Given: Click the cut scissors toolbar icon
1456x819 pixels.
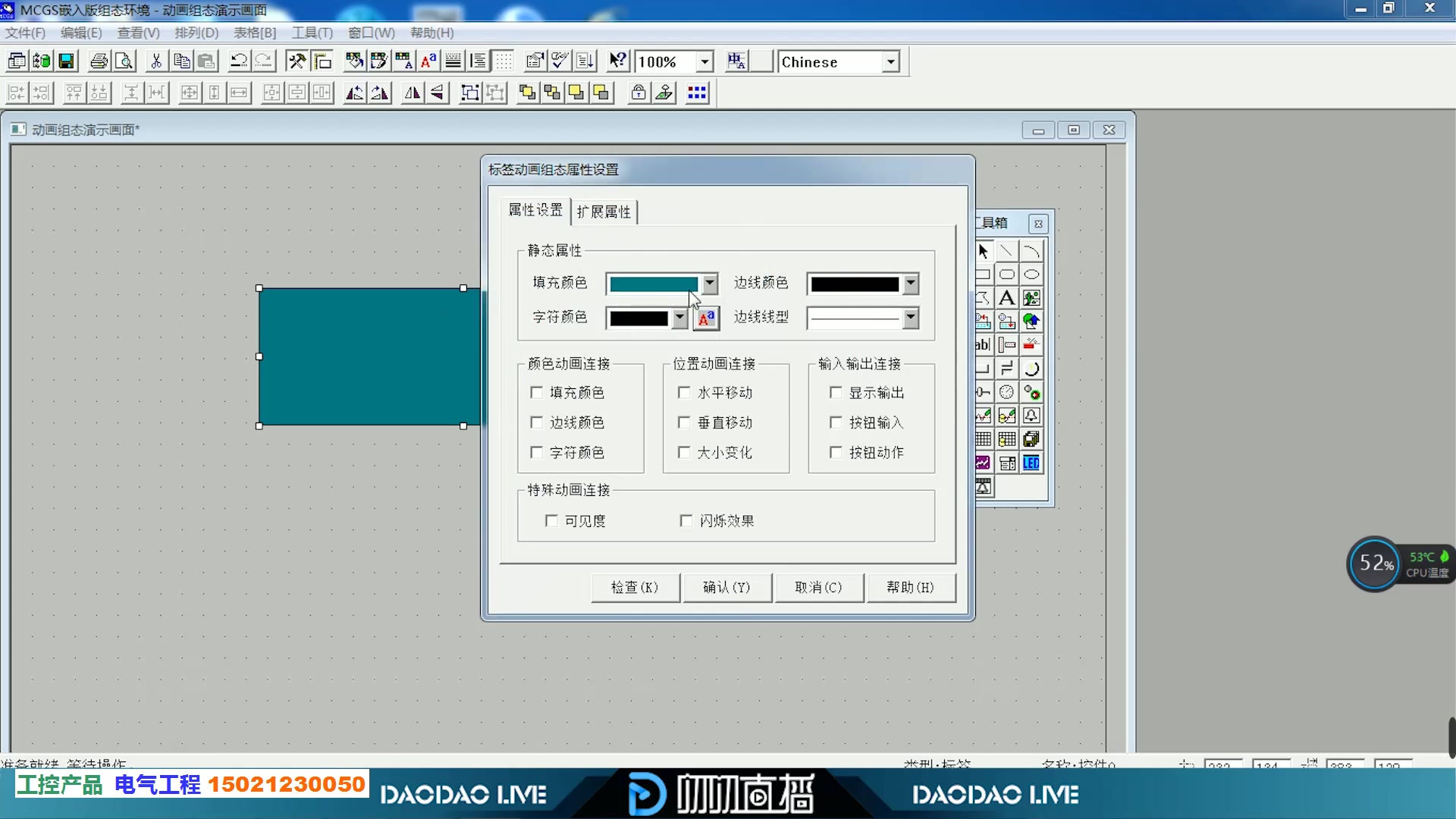Looking at the screenshot, I should coord(156,61).
